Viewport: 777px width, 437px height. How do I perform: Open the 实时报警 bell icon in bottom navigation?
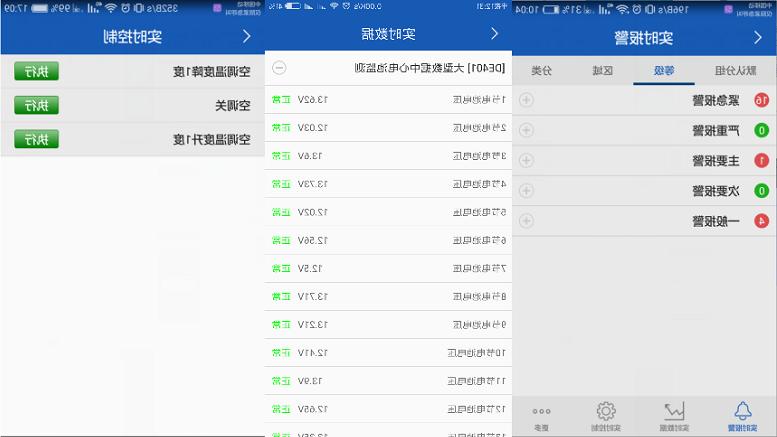742,415
